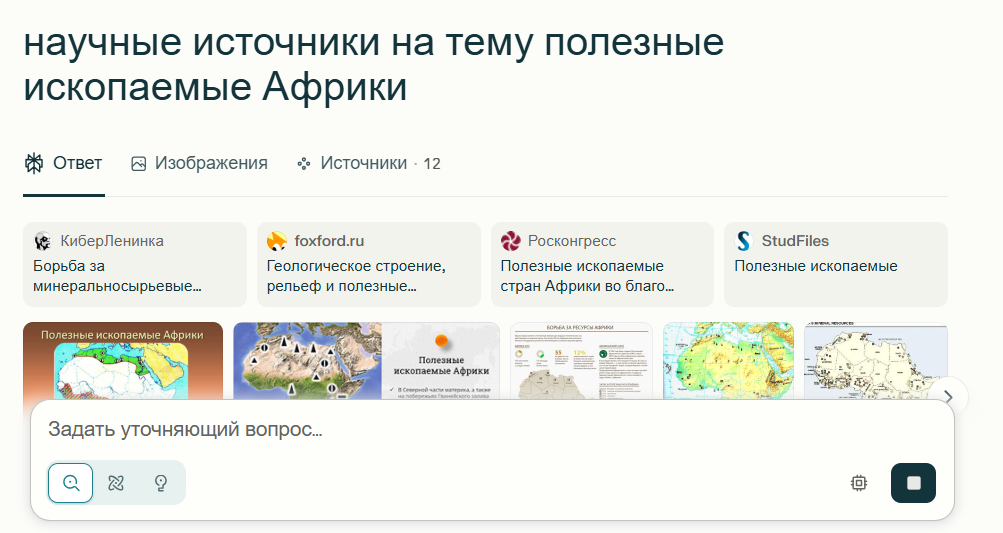The image size is (1003, 533).
Task: Click the Ответ tab icon
Action: (x=34, y=163)
